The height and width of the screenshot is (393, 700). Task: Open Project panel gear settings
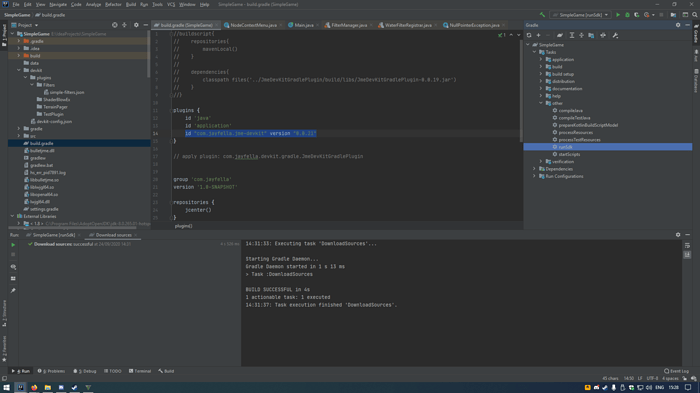[136, 25]
